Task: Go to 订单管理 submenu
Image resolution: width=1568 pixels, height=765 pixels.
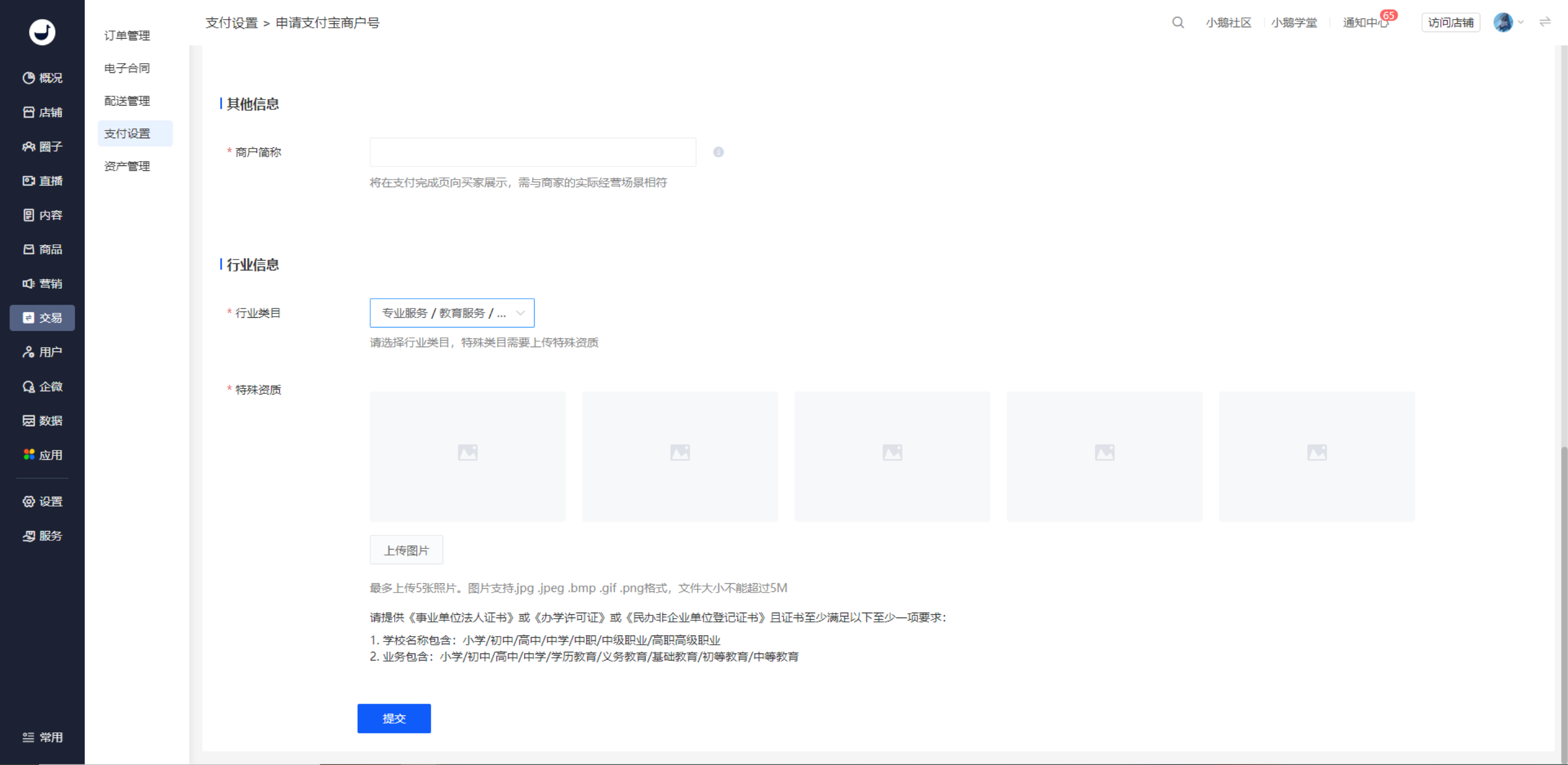Action: tap(127, 35)
